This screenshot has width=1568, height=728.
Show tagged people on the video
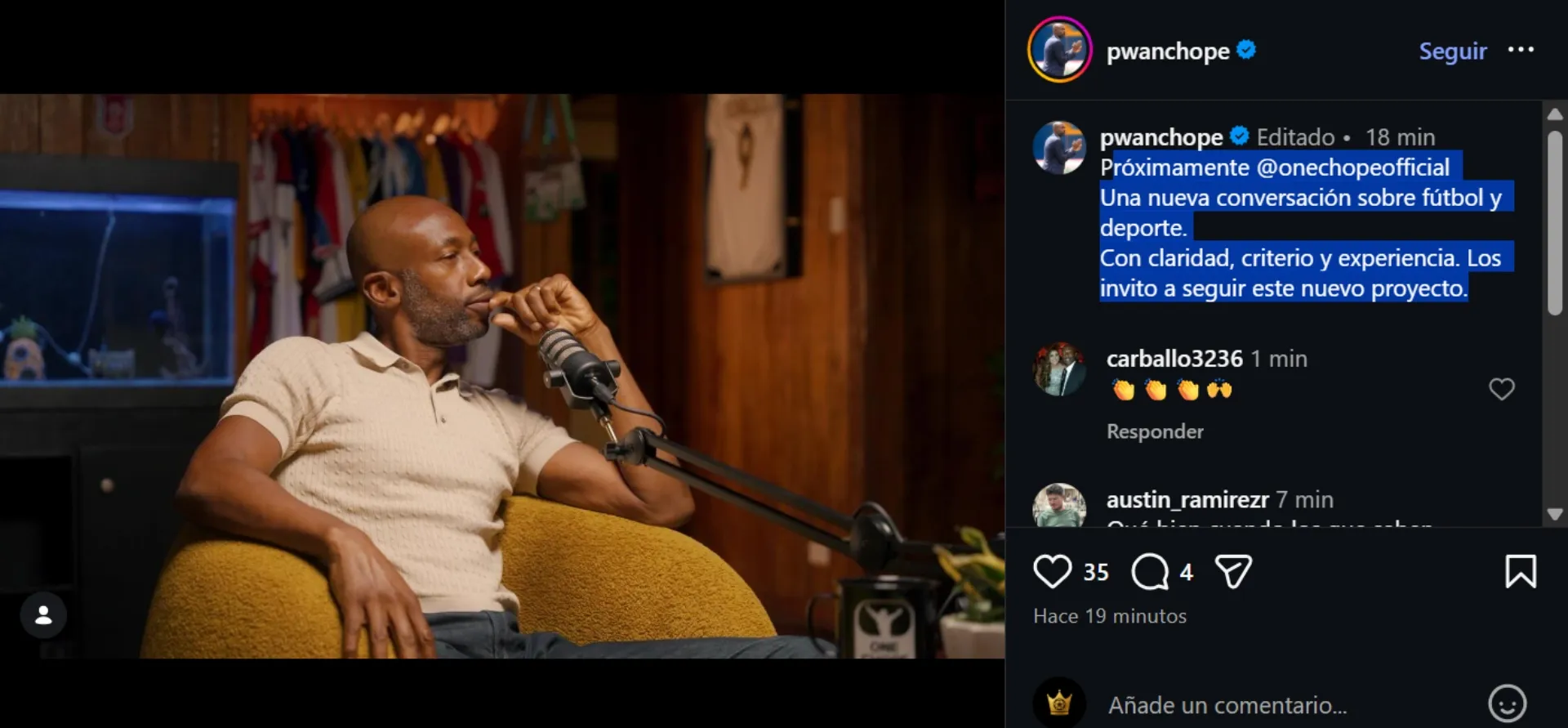click(x=43, y=615)
